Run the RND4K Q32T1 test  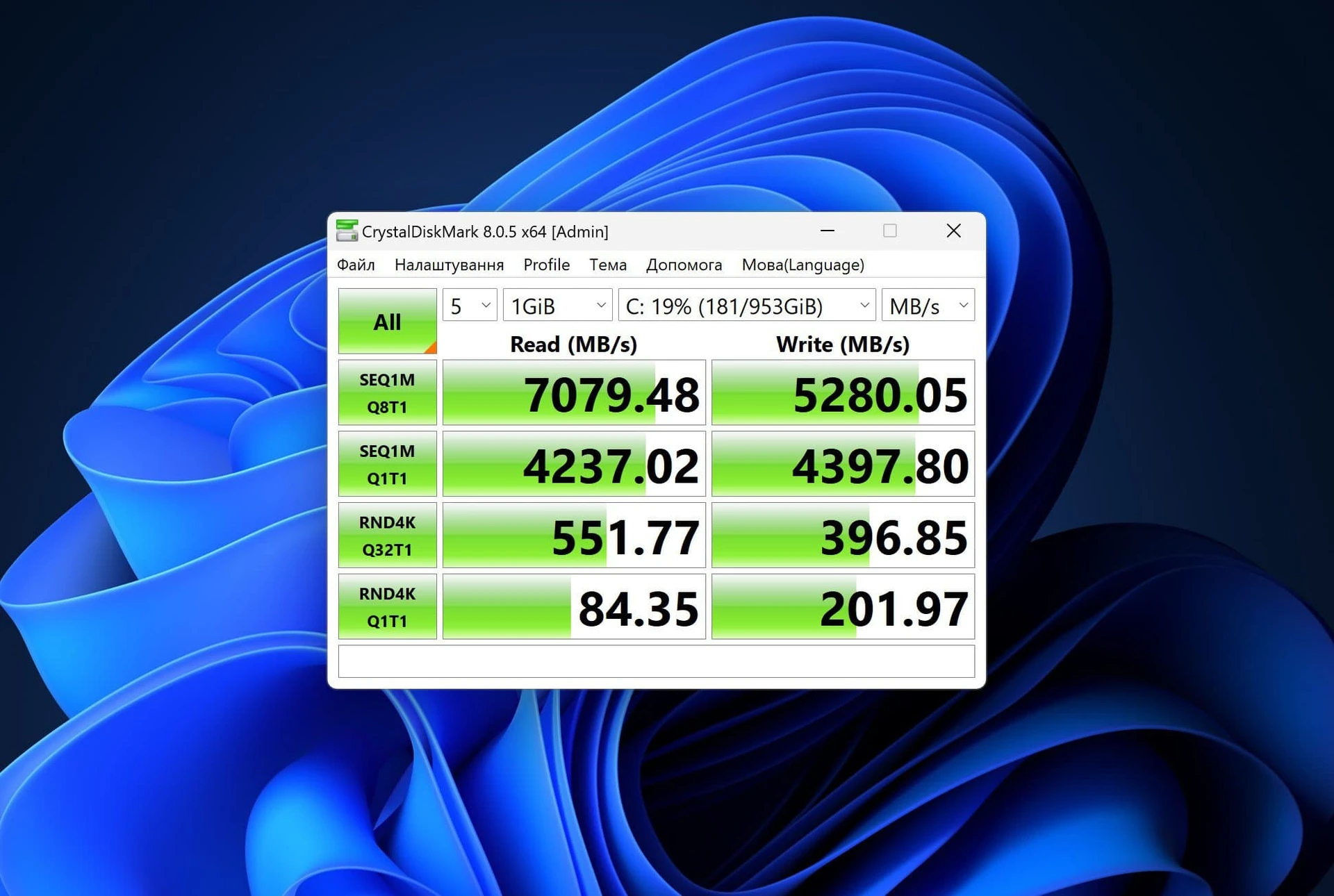pyautogui.click(x=387, y=536)
